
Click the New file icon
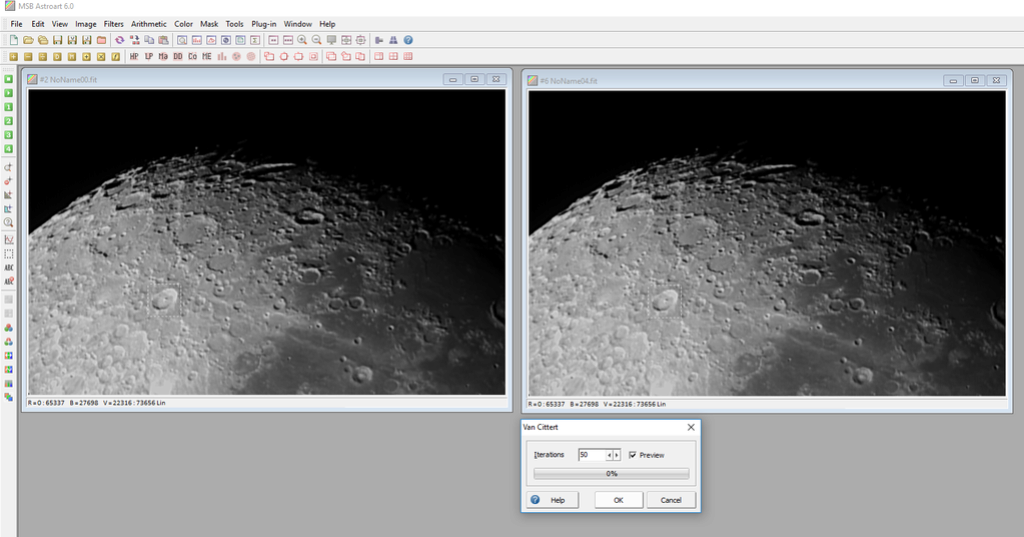(x=14, y=40)
